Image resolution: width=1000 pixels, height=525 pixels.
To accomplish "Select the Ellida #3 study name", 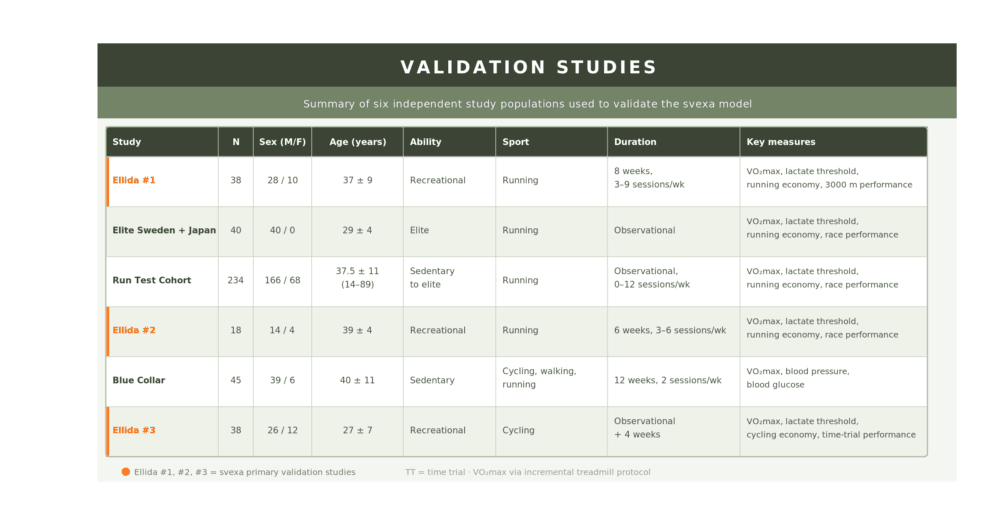I will tap(134, 430).
